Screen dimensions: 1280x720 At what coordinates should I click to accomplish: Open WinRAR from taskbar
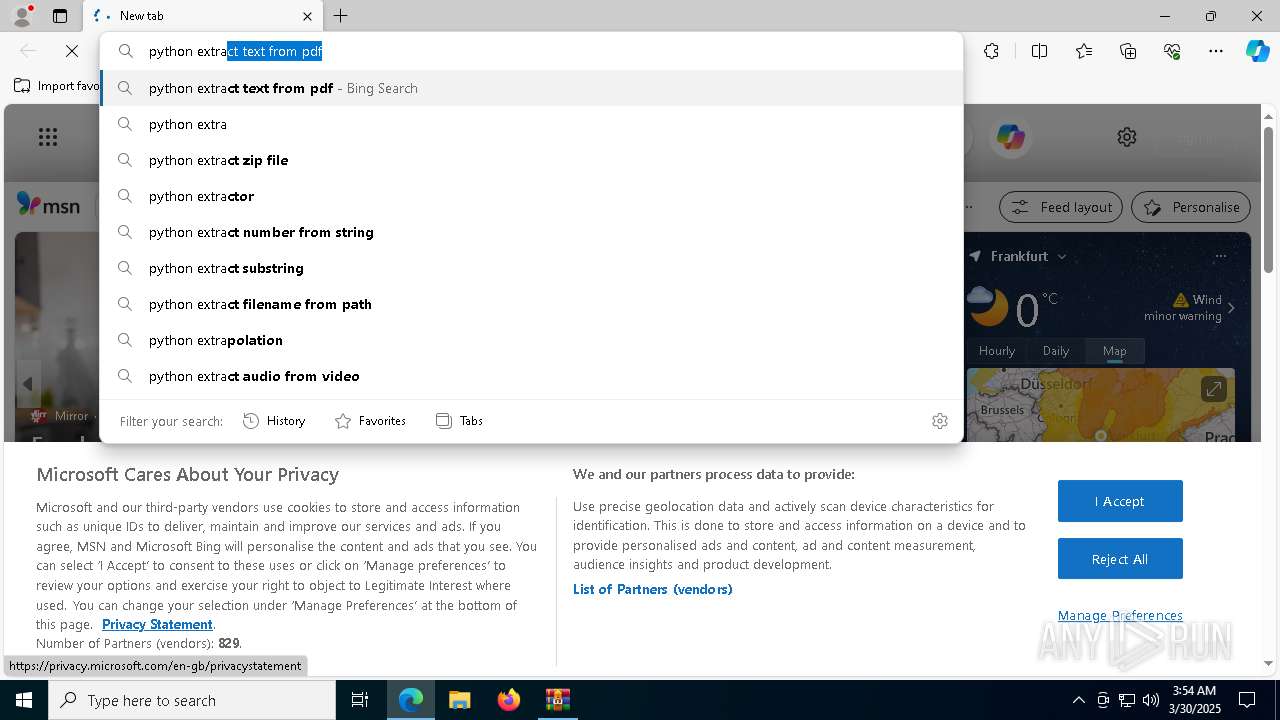click(557, 700)
